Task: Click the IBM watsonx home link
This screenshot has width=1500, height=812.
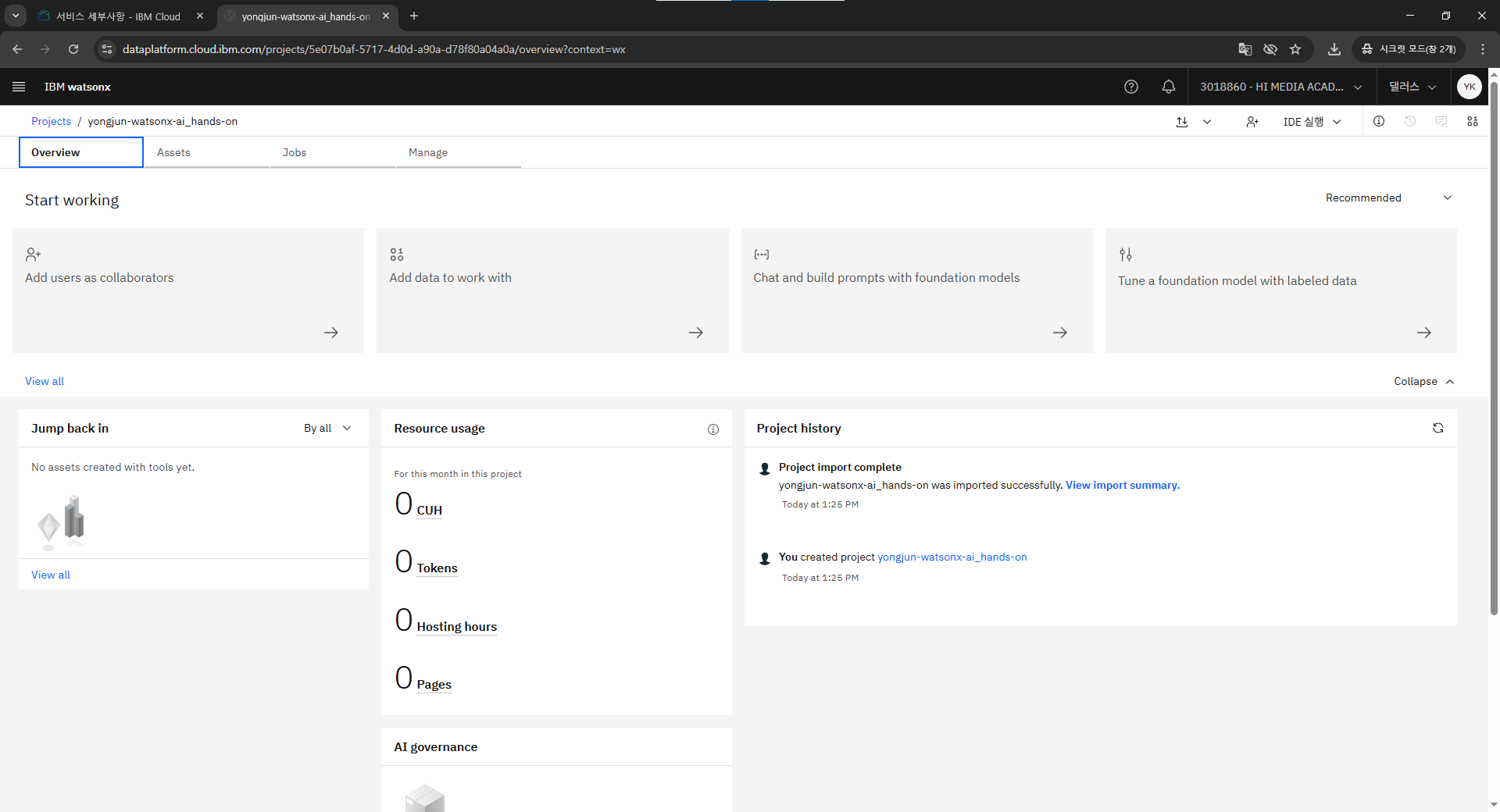Action: click(77, 87)
